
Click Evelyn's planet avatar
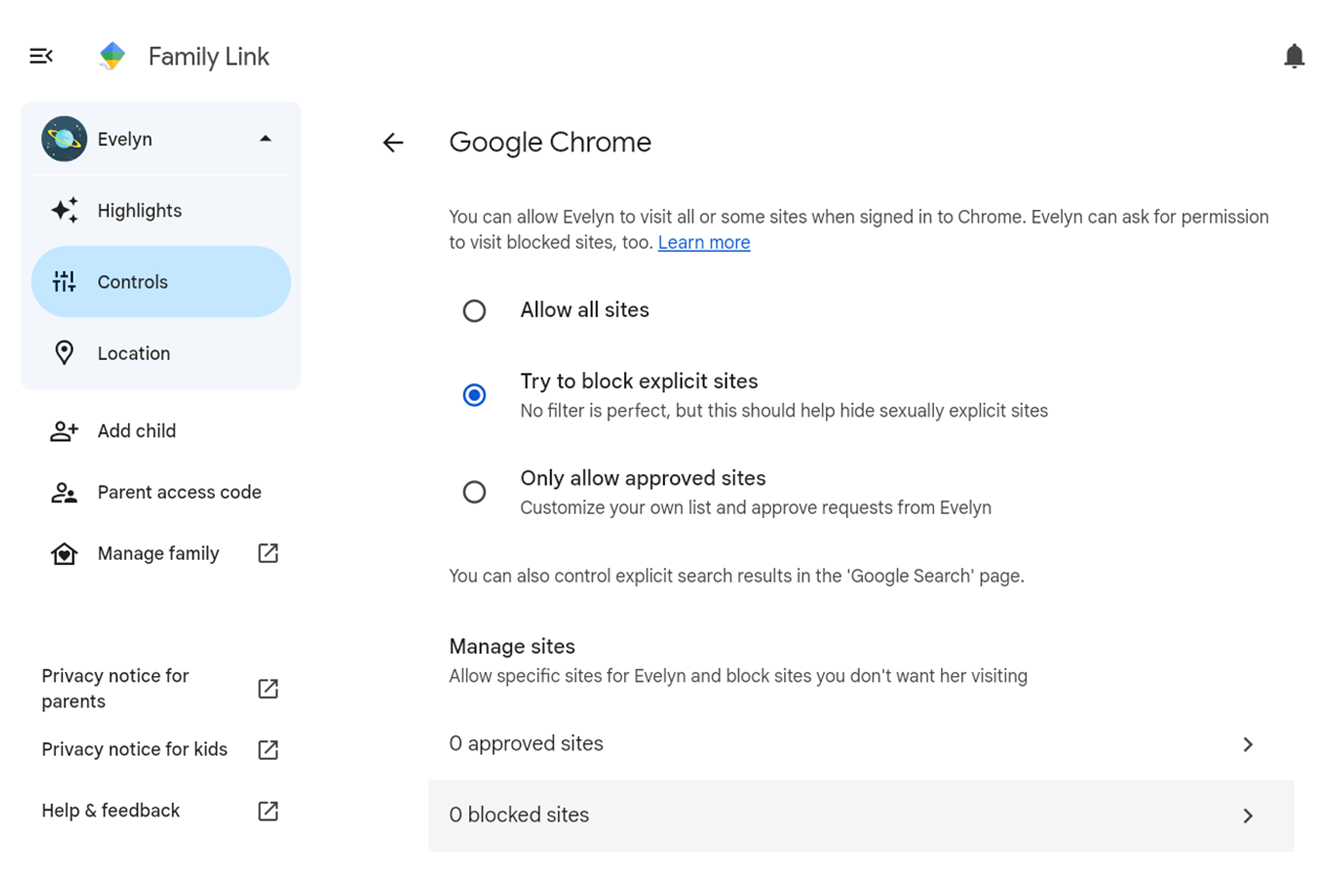tap(64, 139)
